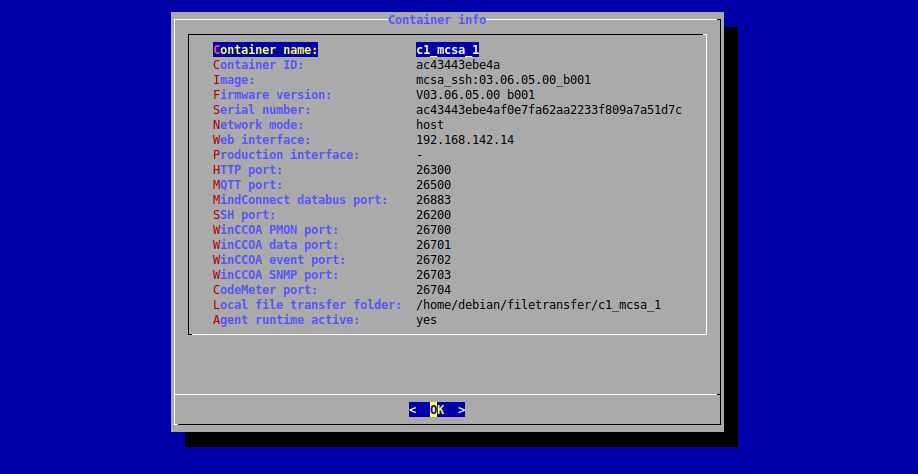Select the highlighted 'Container name:' label
This screenshot has height=474, width=918.
click(x=265, y=50)
